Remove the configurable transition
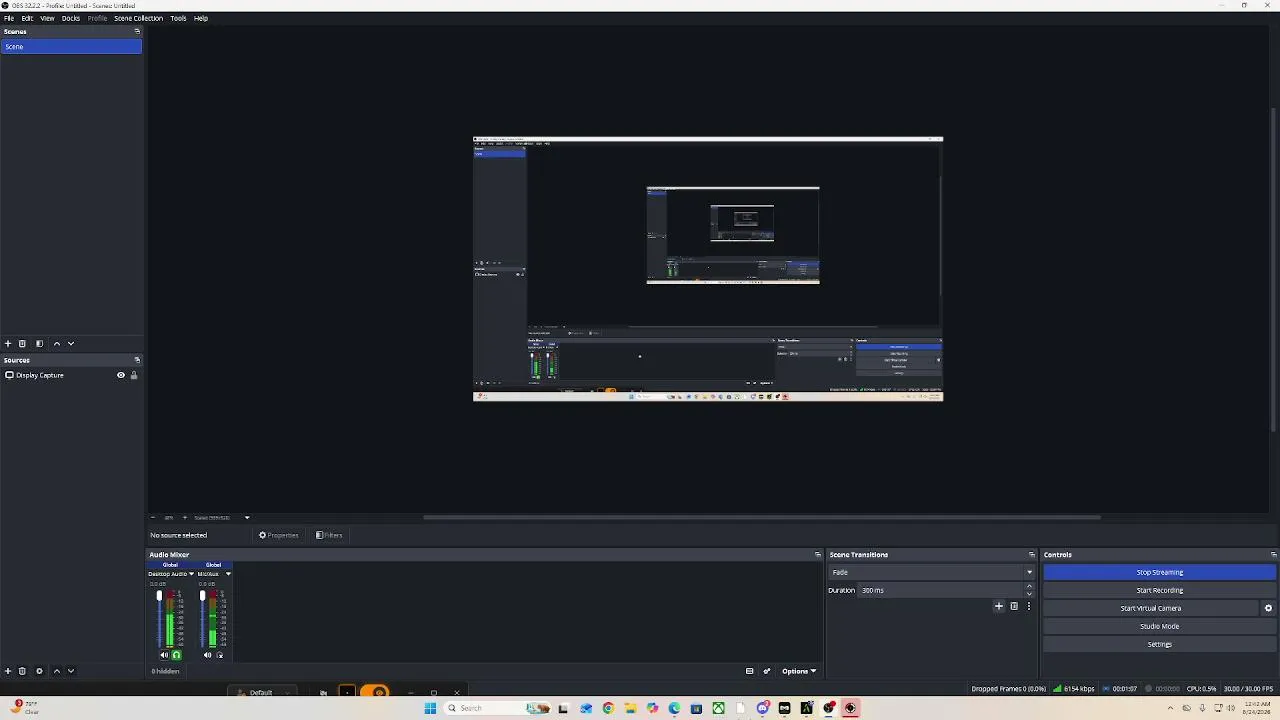1280x720 pixels. 1014,606
